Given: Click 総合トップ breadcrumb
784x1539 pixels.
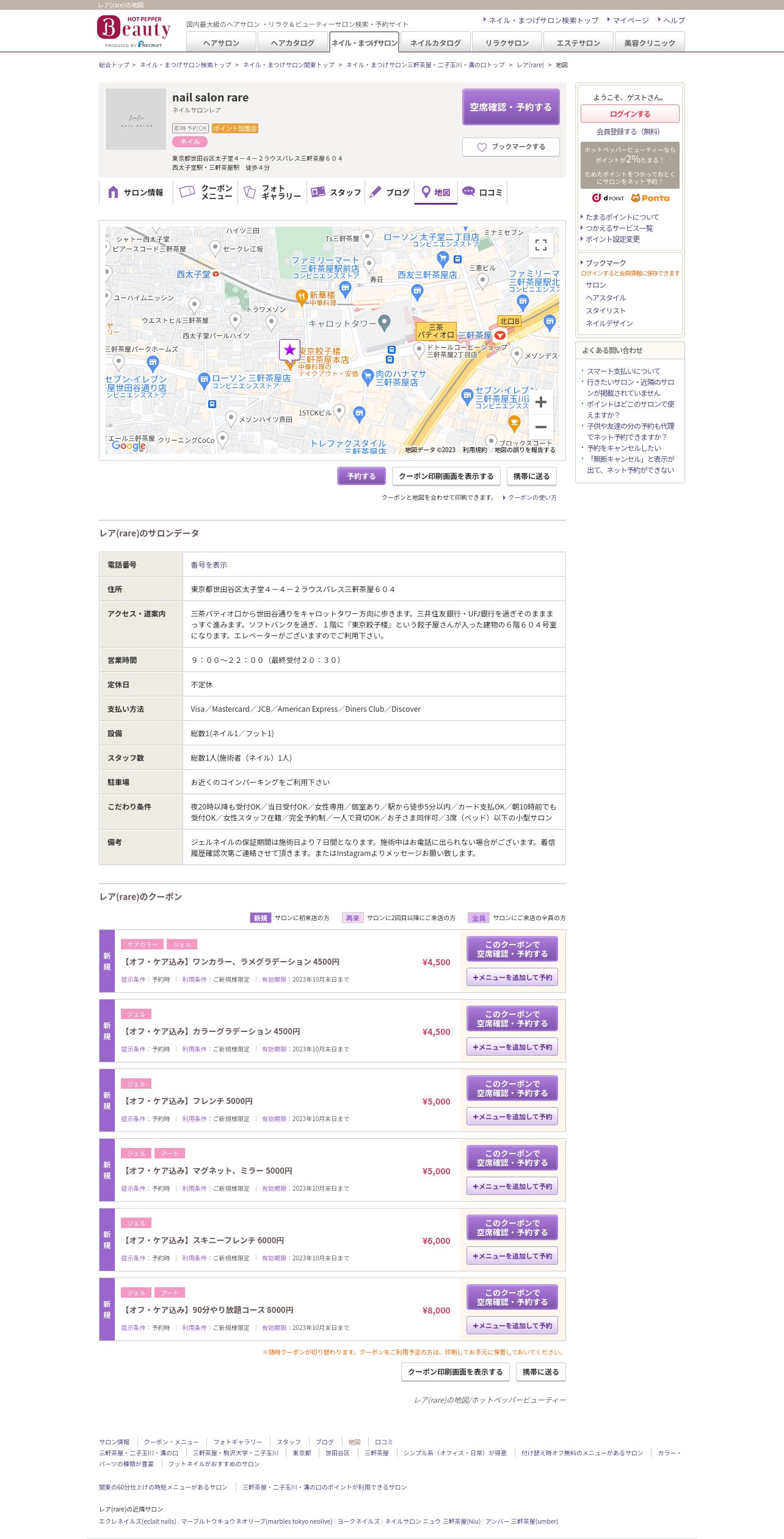Looking at the screenshot, I should coord(114,65).
